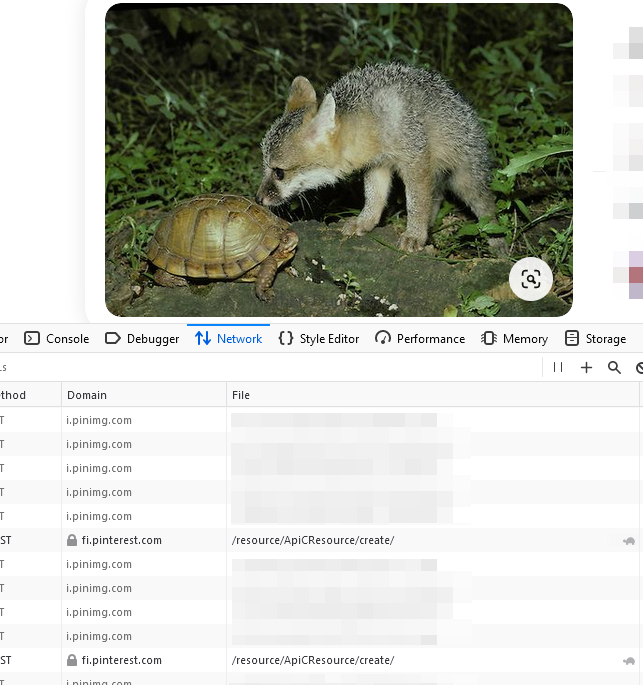The width and height of the screenshot is (643, 685).
Task: Click the visual search lens icon on image
Action: click(x=530, y=279)
